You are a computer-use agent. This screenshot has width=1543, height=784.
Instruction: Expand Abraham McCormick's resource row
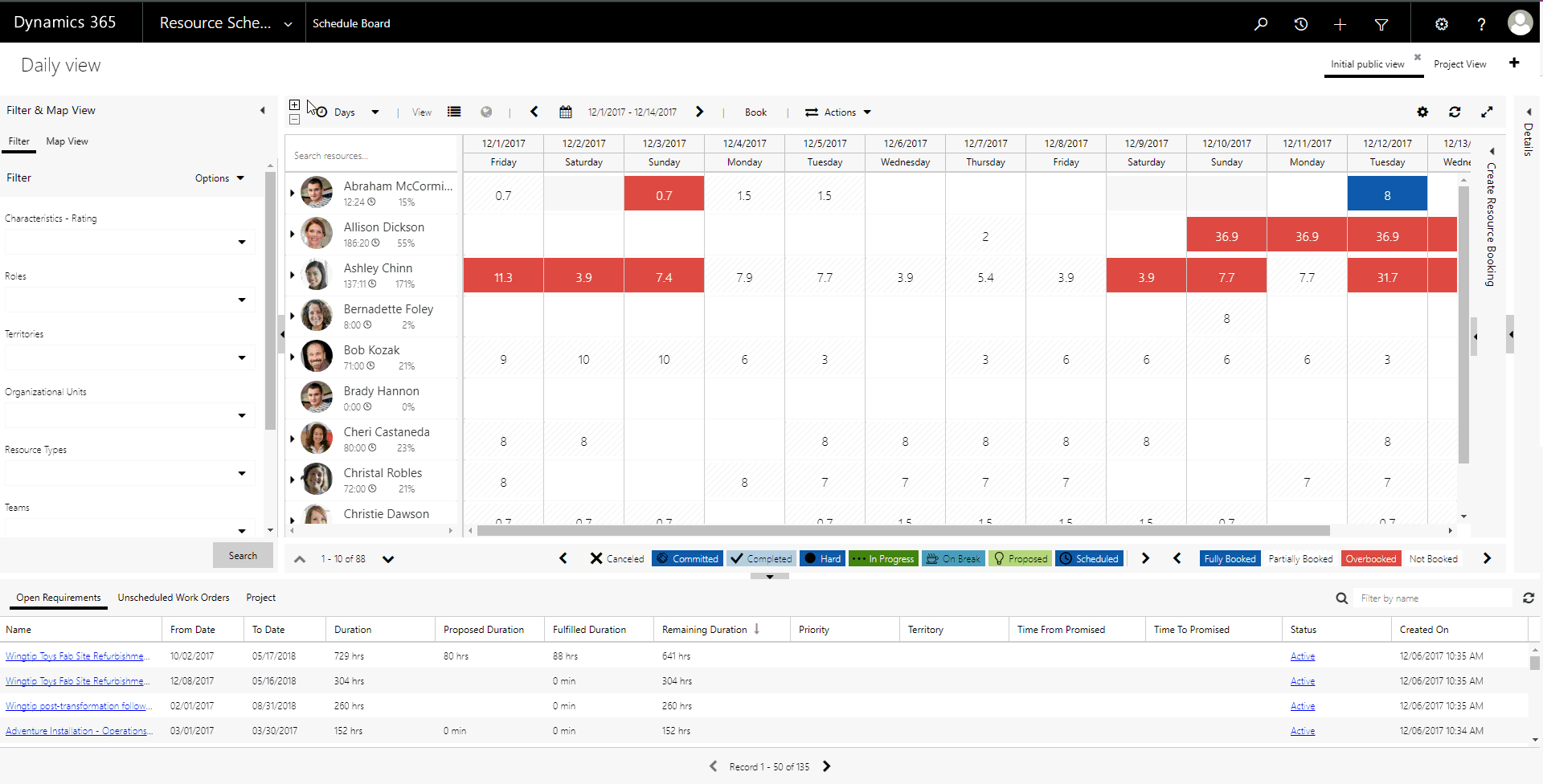tap(293, 193)
